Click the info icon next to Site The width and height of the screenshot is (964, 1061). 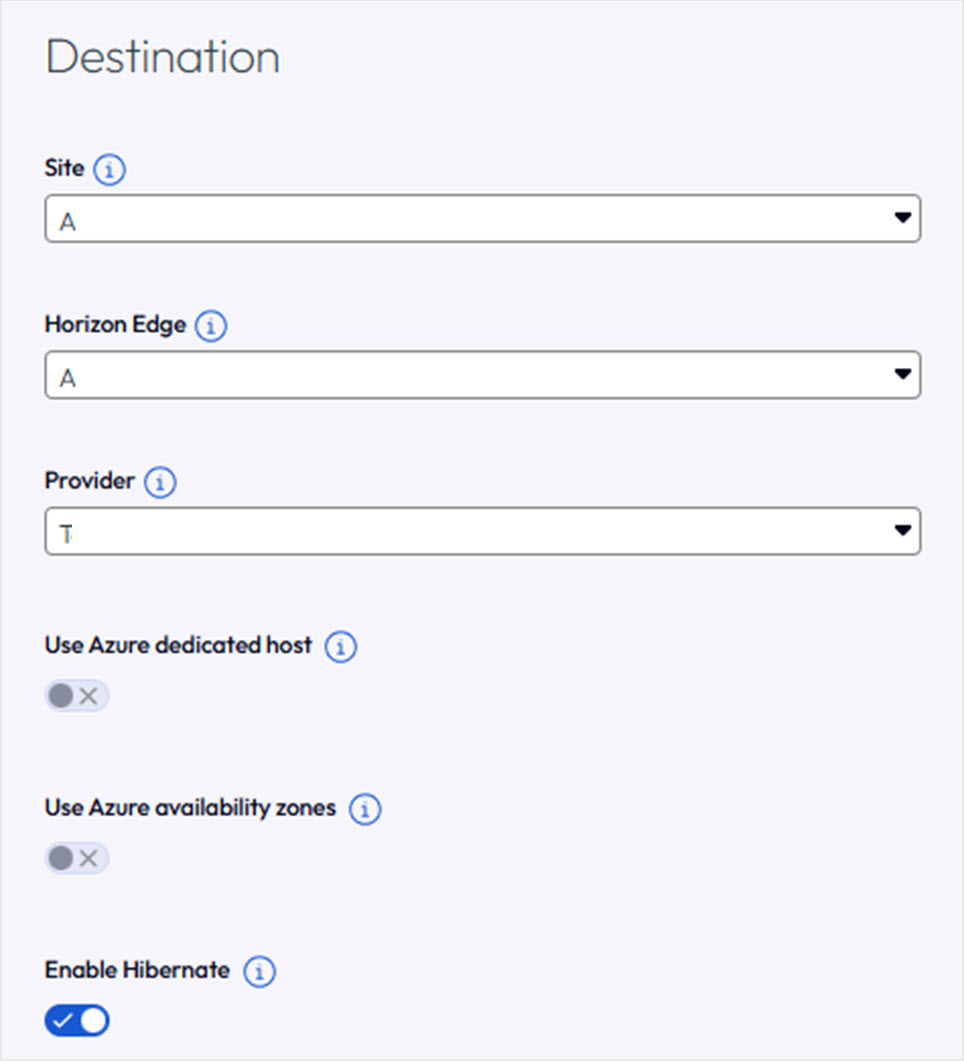click(x=109, y=169)
